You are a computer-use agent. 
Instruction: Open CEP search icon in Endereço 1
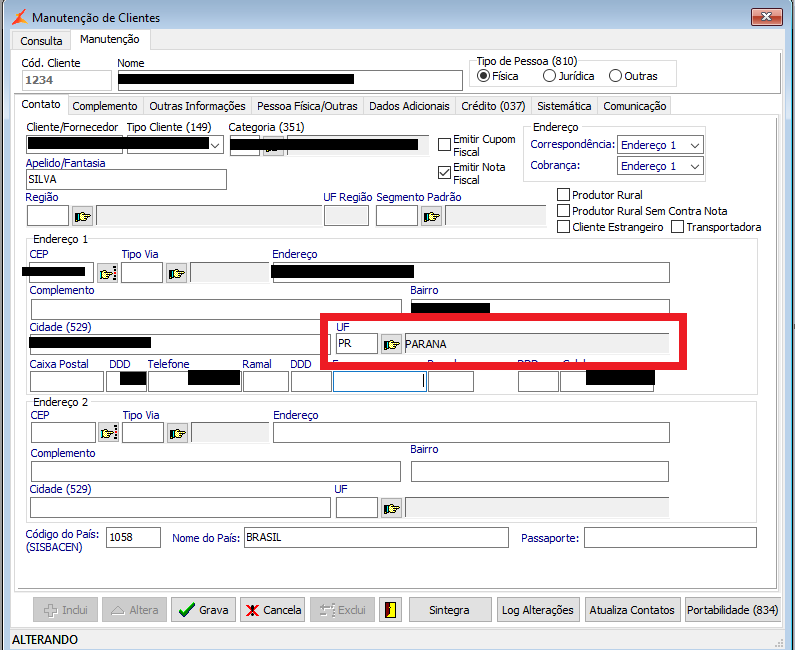pos(107,273)
